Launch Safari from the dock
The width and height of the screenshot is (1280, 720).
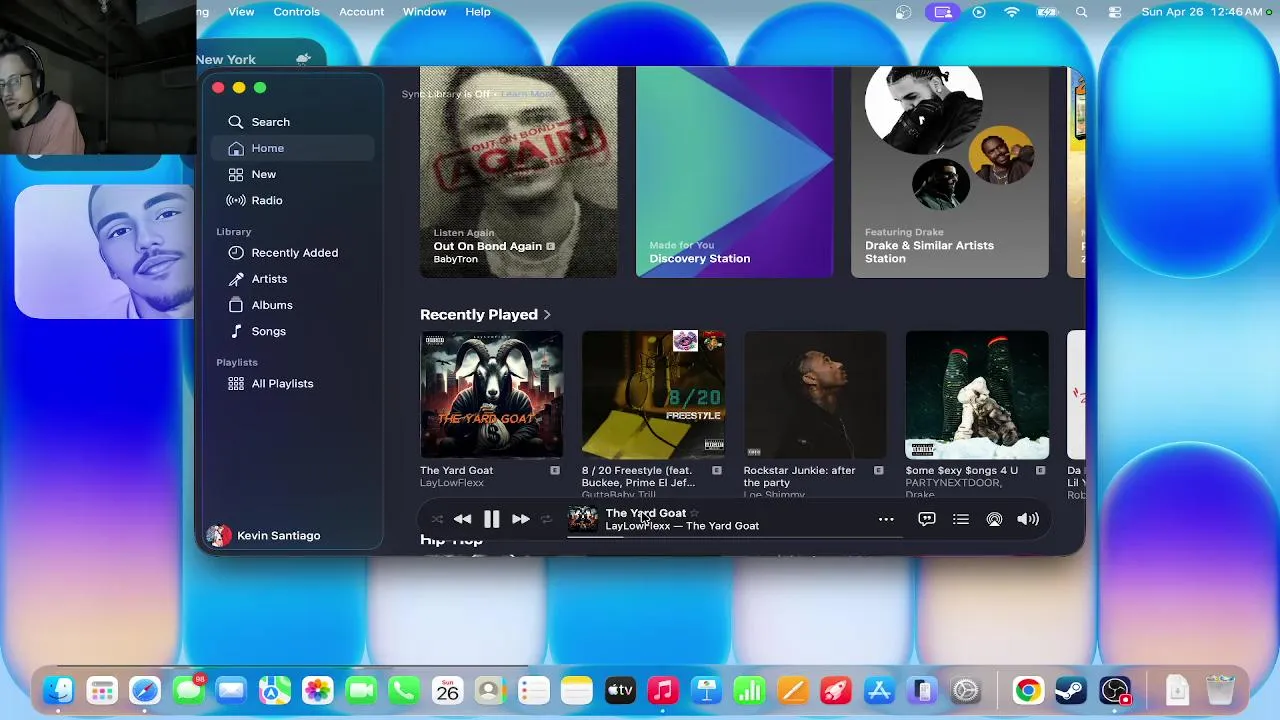coord(145,691)
